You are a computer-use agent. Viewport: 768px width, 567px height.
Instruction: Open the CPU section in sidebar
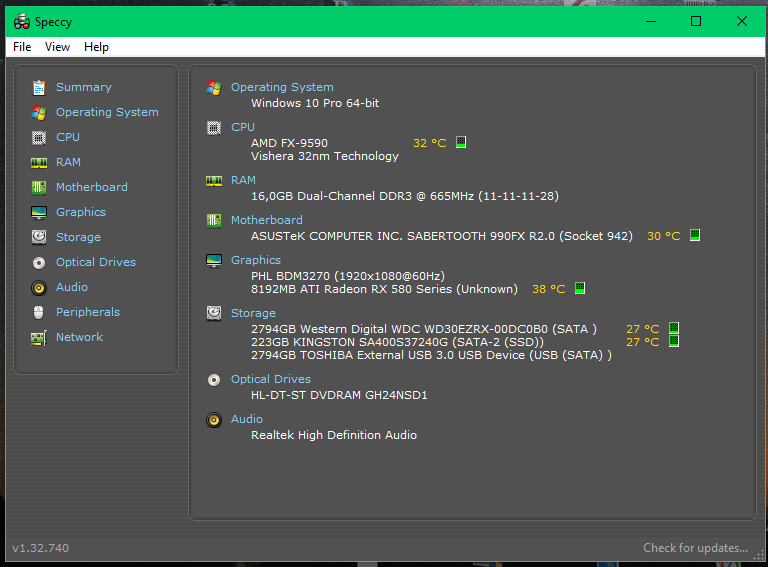(x=68, y=137)
